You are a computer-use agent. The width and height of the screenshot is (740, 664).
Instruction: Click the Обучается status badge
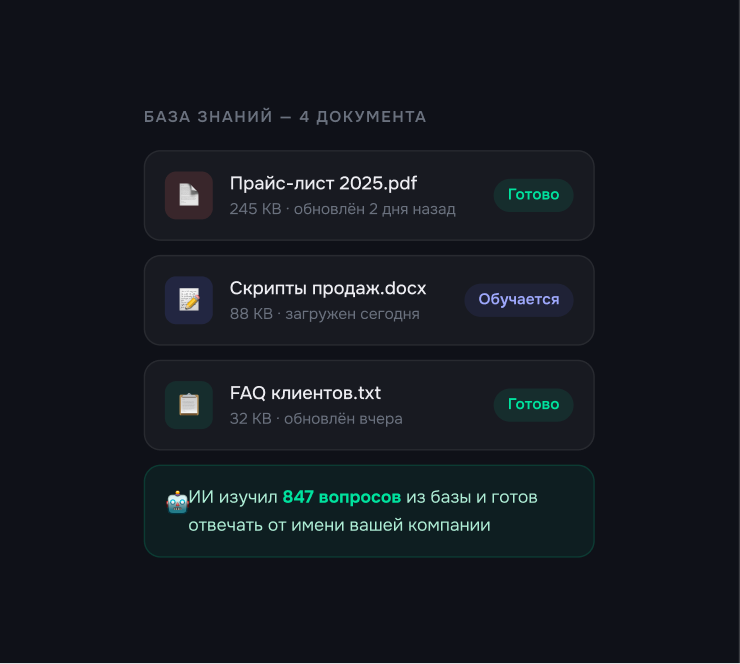tap(518, 300)
